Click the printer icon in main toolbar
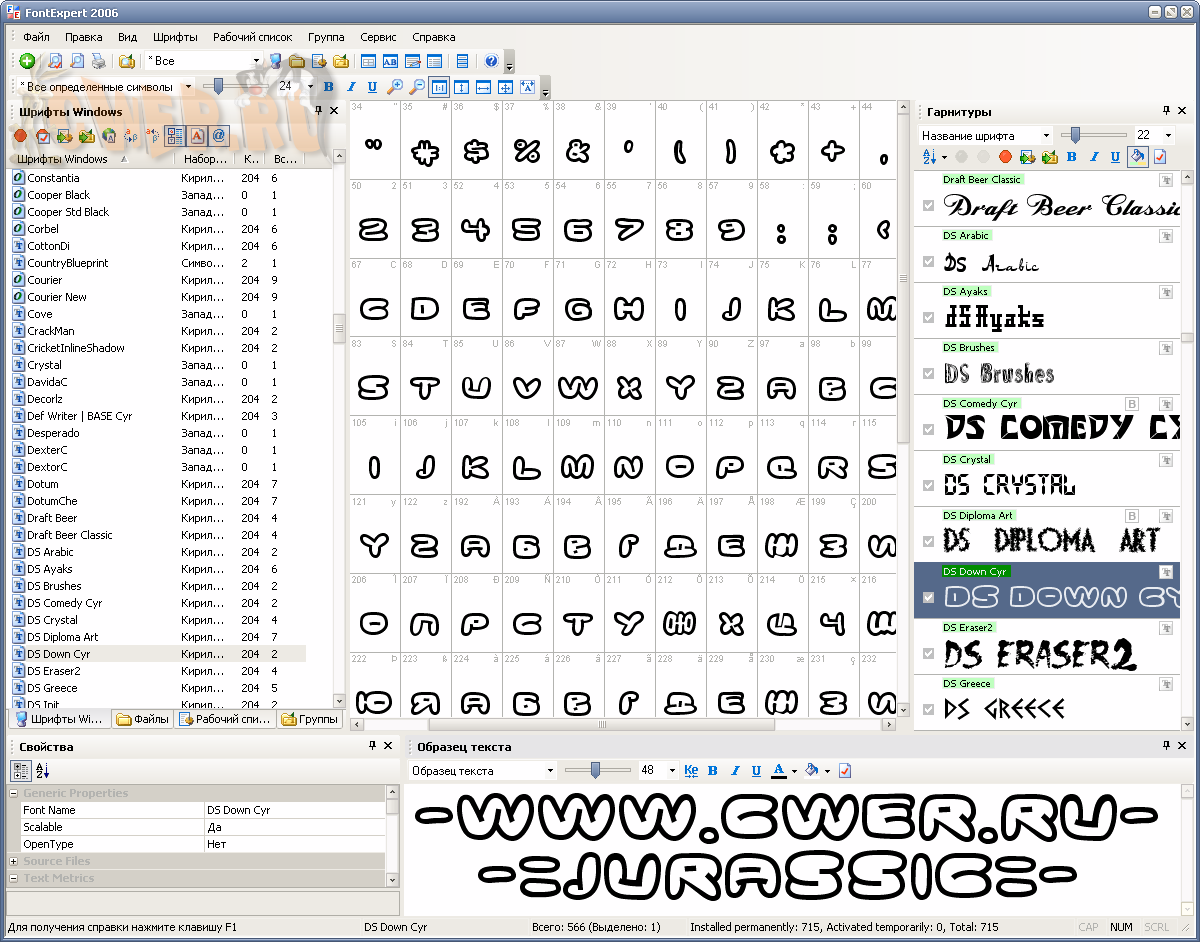 (99, 62)
